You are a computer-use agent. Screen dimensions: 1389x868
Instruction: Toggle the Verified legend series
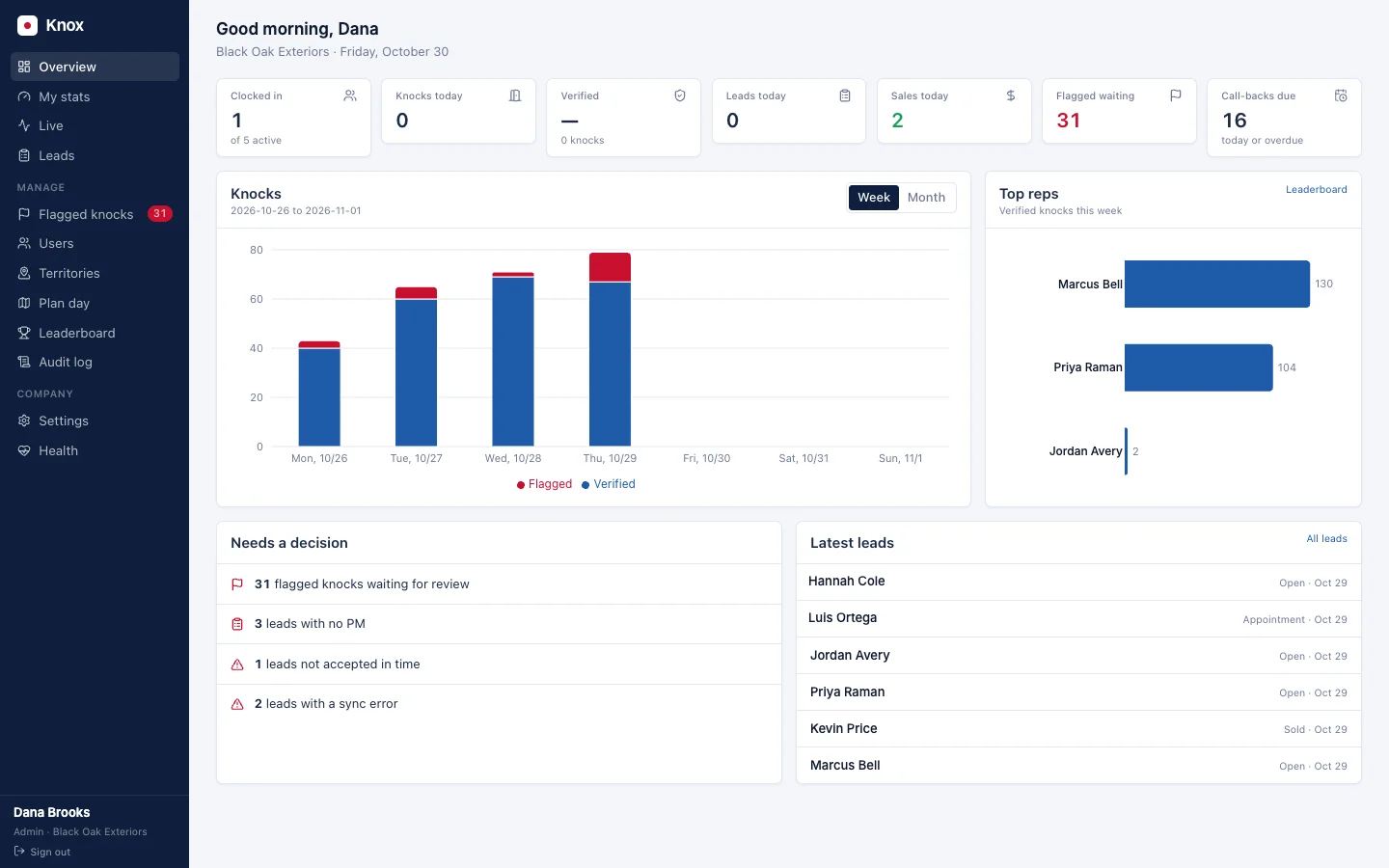[609, 484]
